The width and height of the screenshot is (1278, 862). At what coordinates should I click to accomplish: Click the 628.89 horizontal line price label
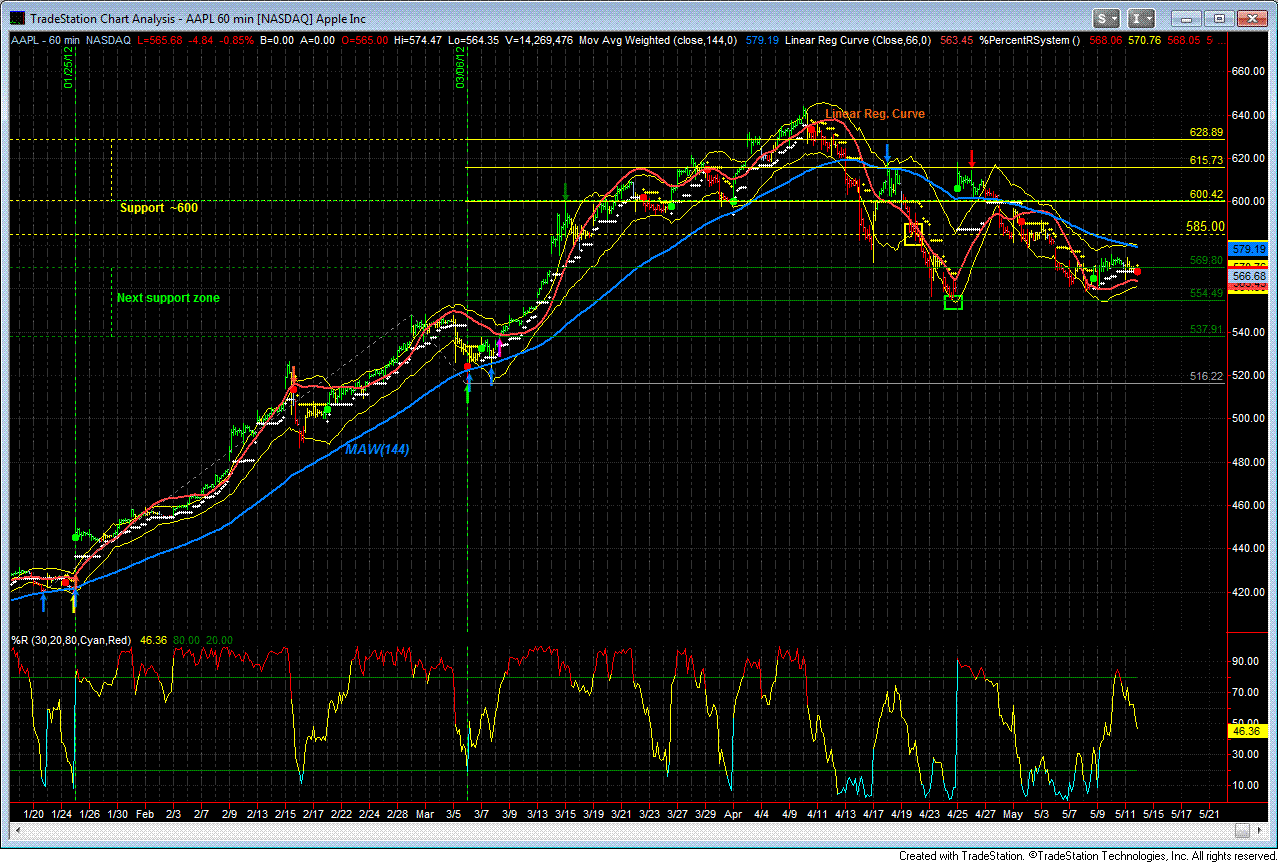coord(1206,132)
